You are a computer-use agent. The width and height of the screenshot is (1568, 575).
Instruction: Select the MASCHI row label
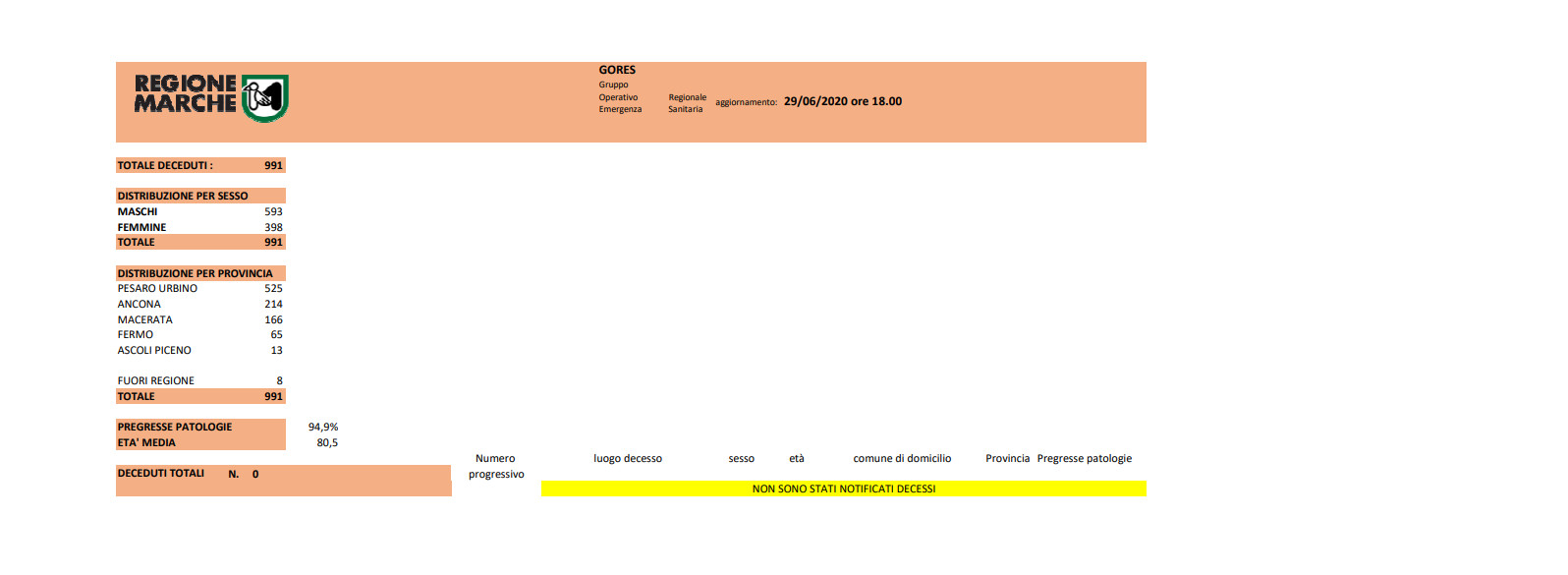tap(138, 211)
